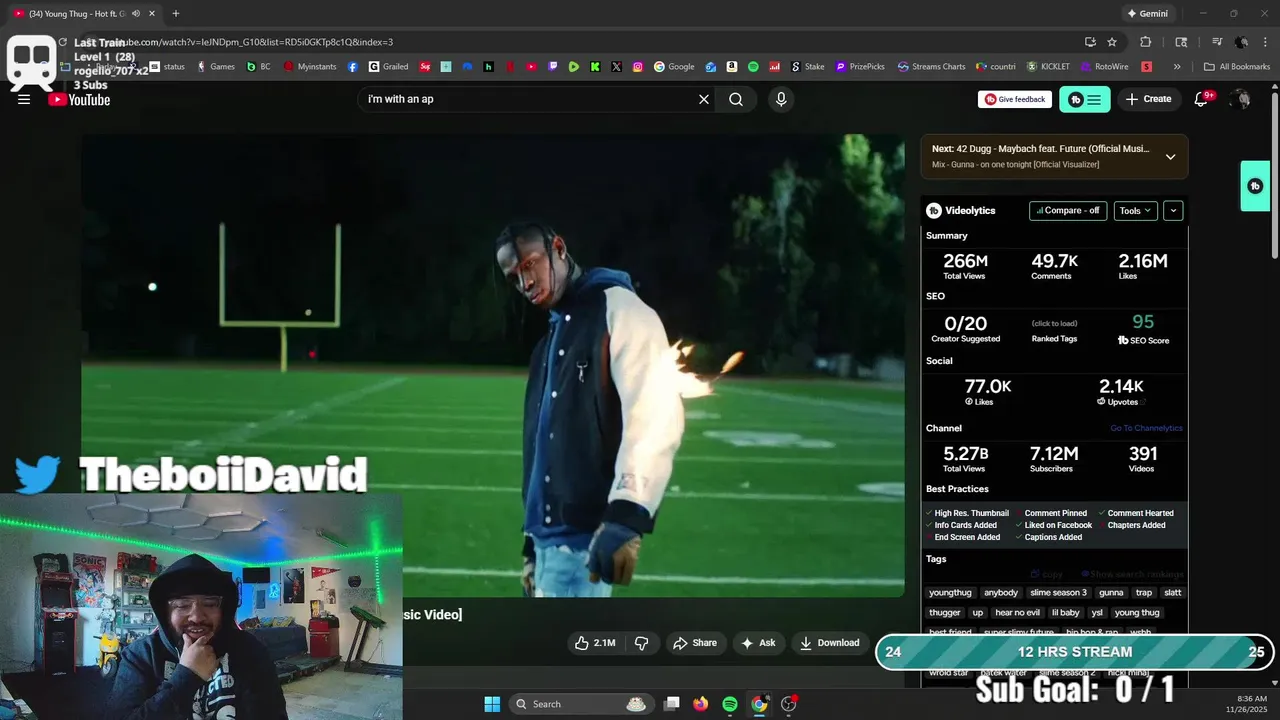1280x720 pixels.
Task: Show more bookmarks with the chevron
Action: pyautogui.click(x=1177, y=67)
